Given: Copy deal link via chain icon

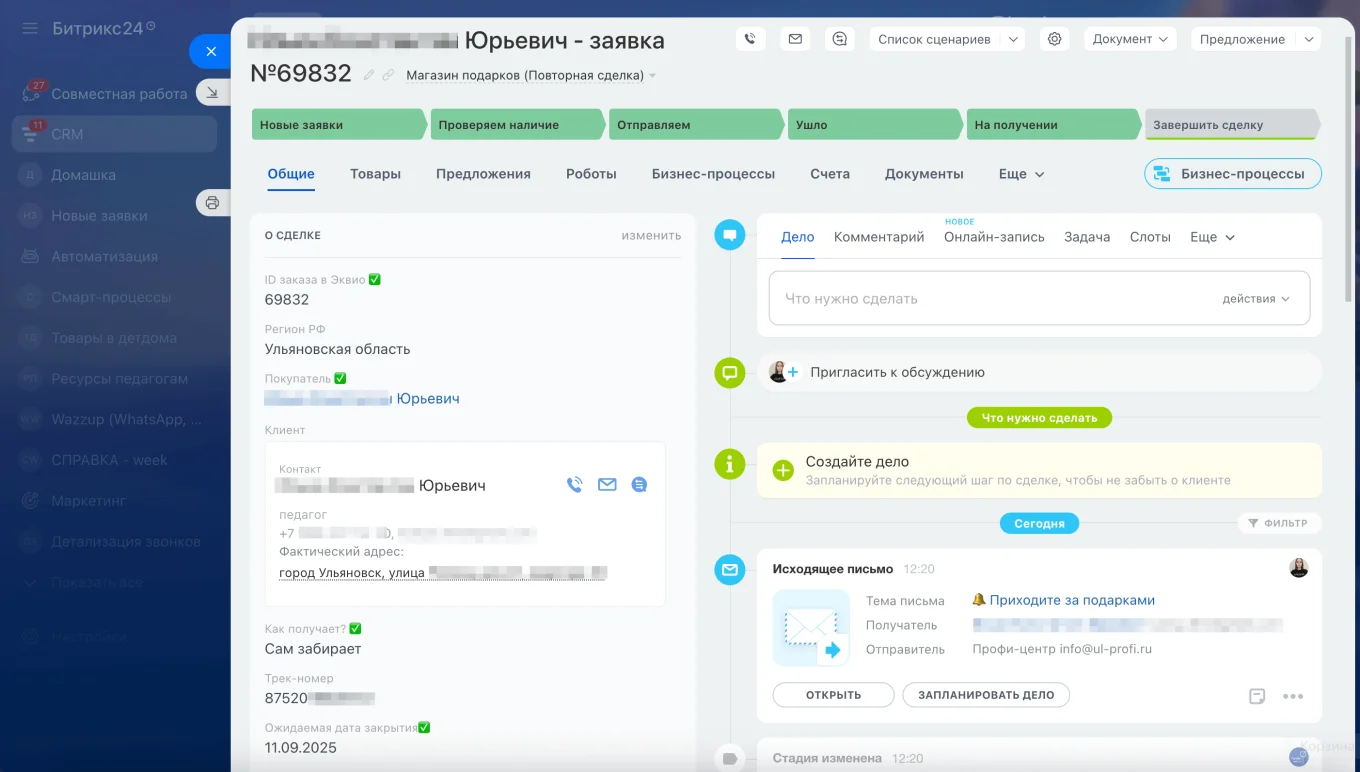Looking at the screenshot, I should click(388, 75).
